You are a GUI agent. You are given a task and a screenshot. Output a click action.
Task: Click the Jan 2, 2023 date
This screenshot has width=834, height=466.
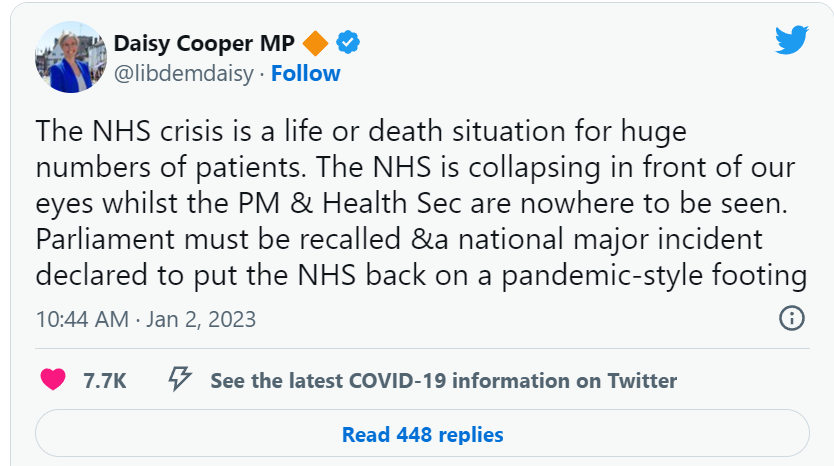coord(201,320)
